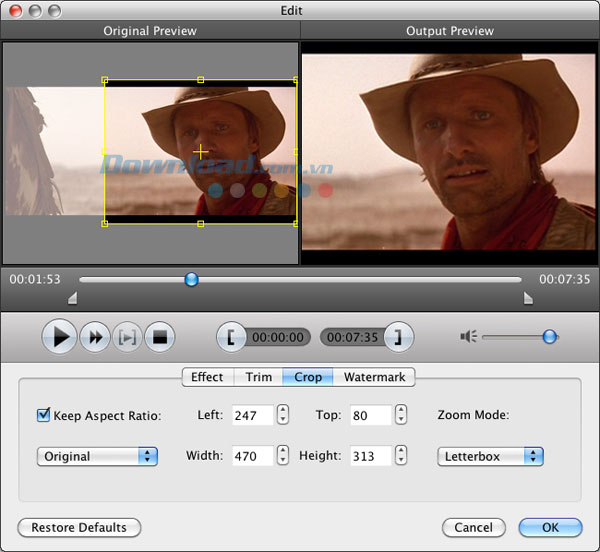Click the Zoom Mode label
600x552 pixels.
473,415
